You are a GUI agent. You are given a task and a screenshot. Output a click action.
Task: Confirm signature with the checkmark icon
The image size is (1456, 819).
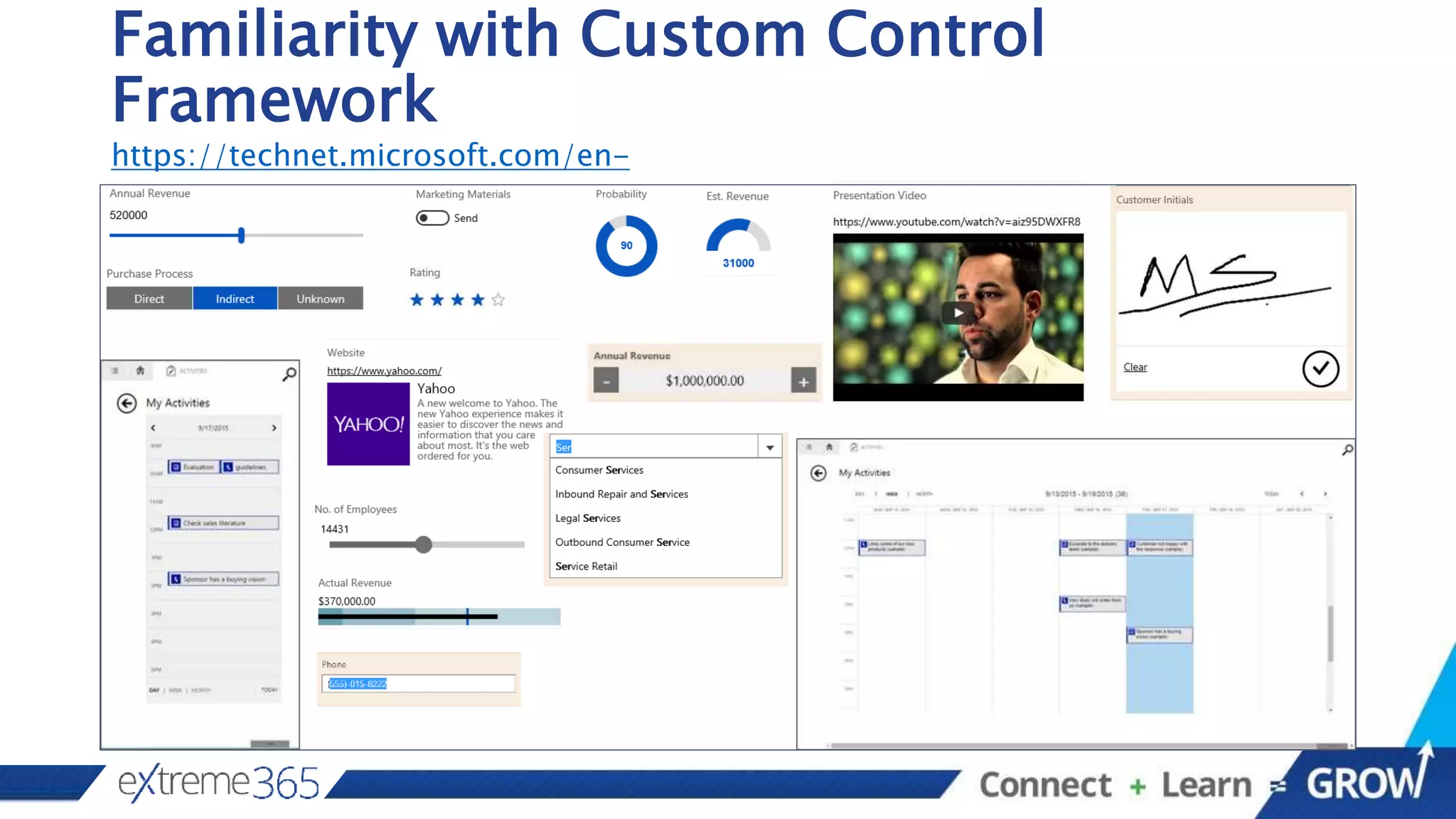(x=1320, y=368)
